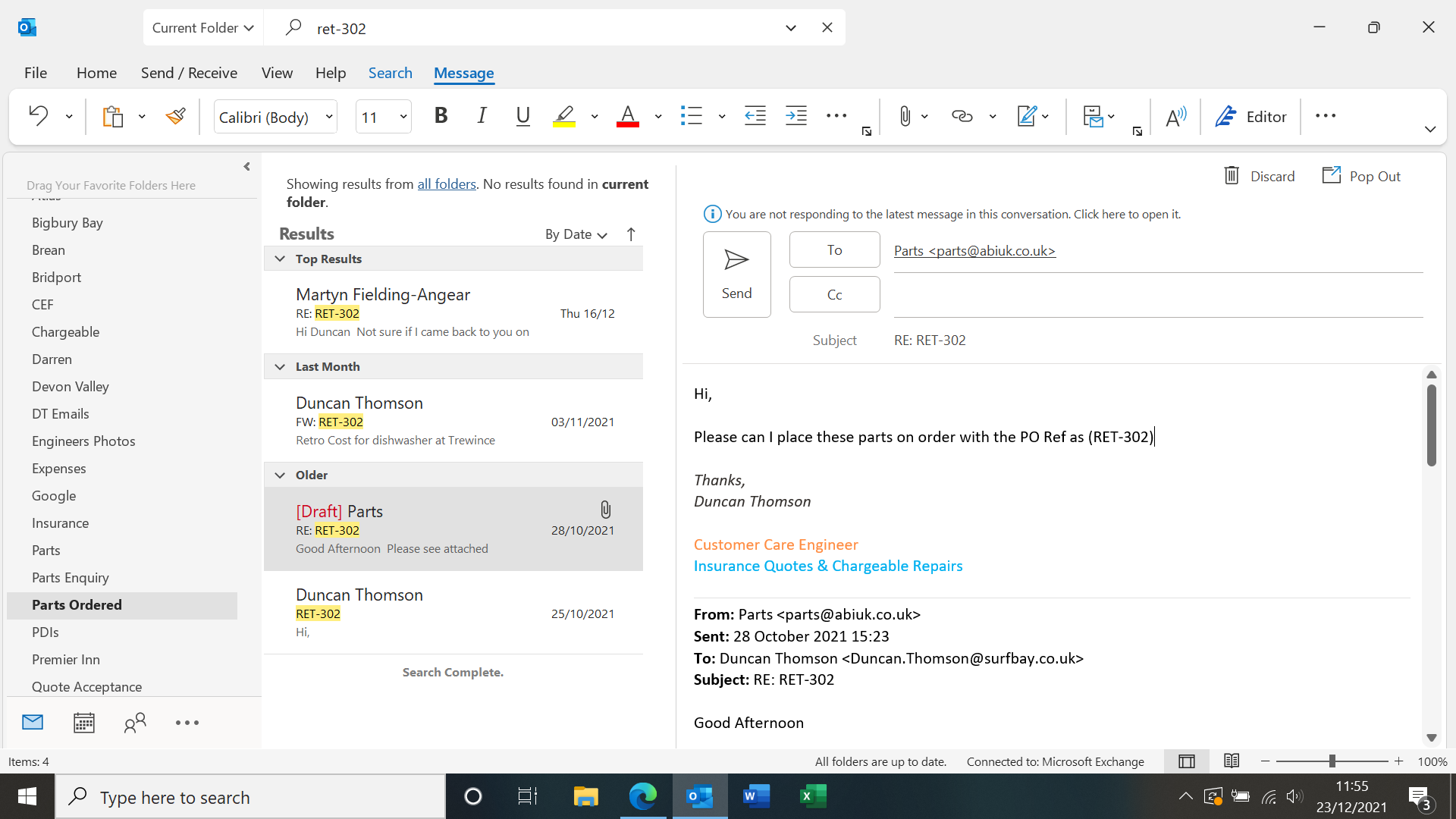Open the Parts Enquiry folder
Viewport: 1456px width, 819px height.
click(71, 578)
